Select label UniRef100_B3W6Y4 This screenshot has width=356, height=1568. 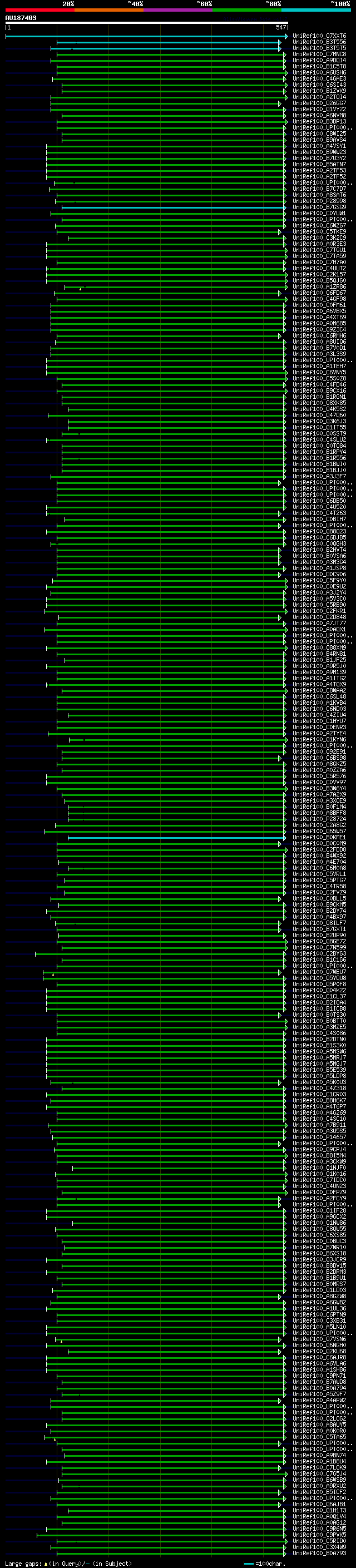pyautogui.click(x=319, y=788)
